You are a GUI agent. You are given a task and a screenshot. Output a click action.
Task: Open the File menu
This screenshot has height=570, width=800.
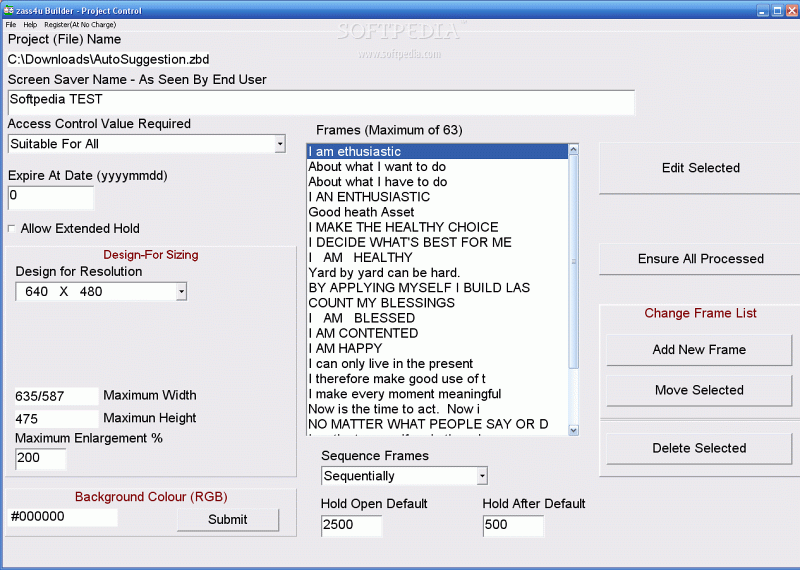click(11, 24)
